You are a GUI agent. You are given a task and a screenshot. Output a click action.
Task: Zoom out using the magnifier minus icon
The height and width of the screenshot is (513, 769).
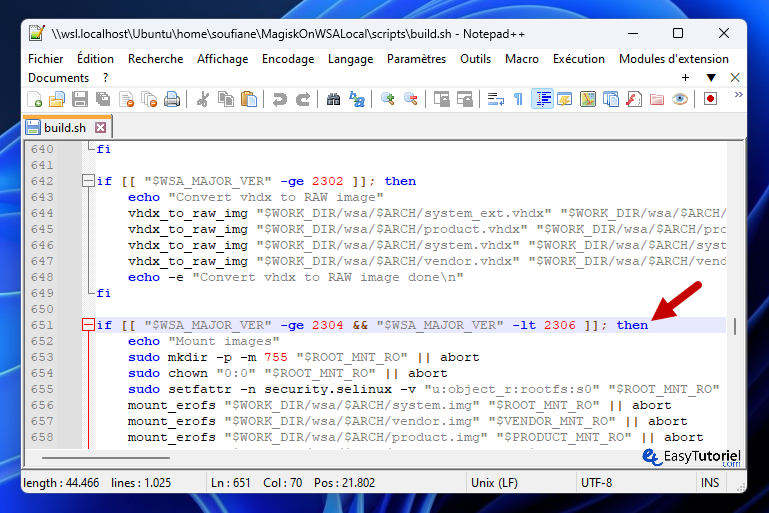pos(411,100)
